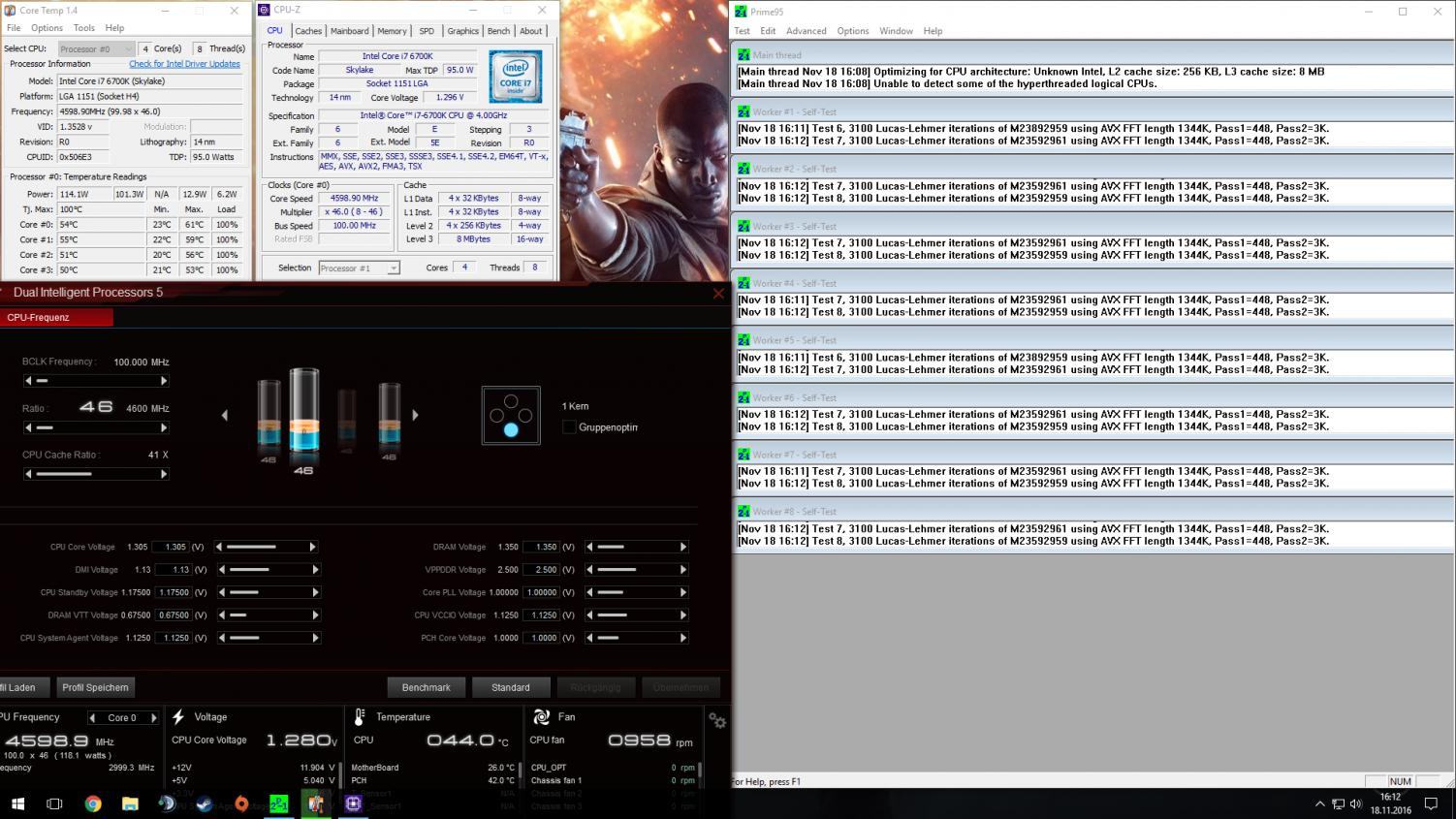Switch to the Memory tab in CPU-Z
The image size is (1456, 819).
[x=392, y=31]
